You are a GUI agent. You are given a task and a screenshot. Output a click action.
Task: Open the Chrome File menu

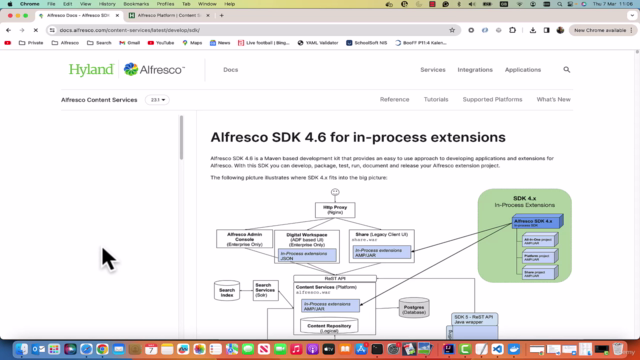pyautogui.click(x=51, y=4)
